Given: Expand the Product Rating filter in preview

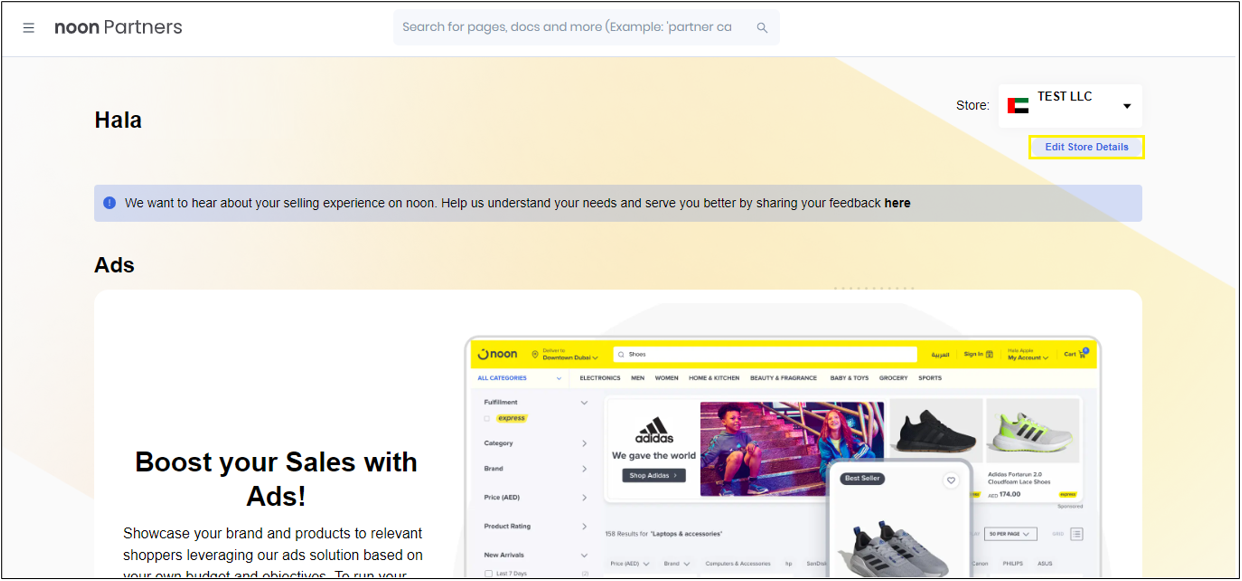Looking at the screenshot, I should (585, 526).
